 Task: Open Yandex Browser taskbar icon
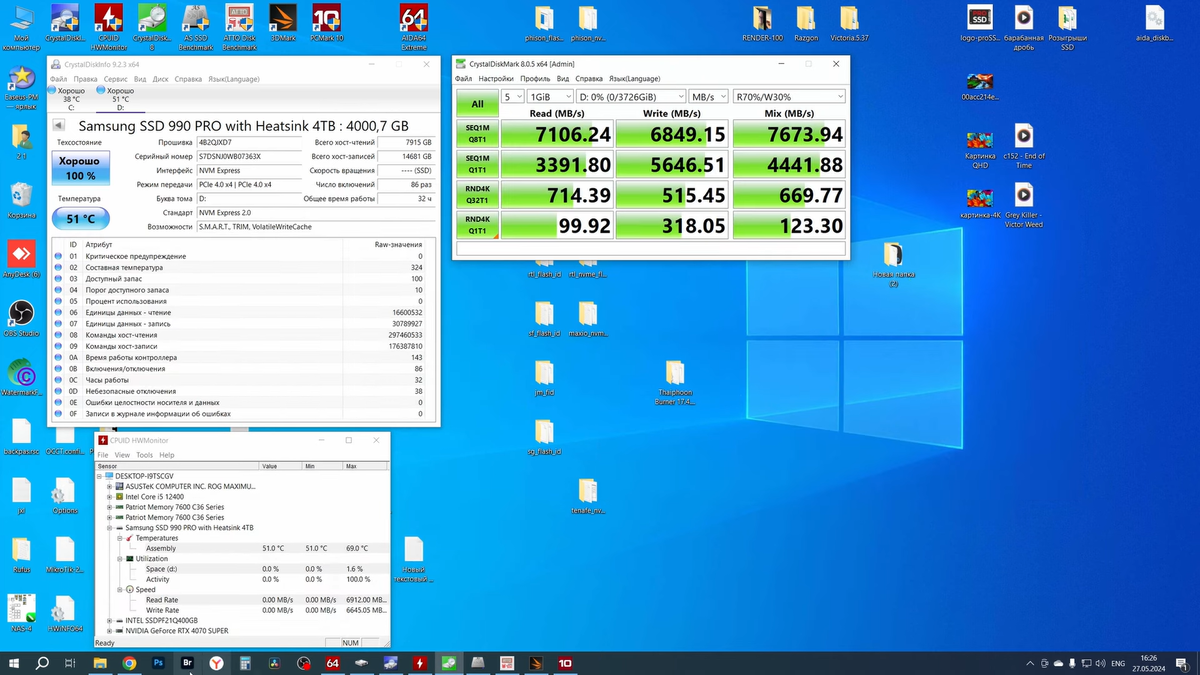point(216,663)
